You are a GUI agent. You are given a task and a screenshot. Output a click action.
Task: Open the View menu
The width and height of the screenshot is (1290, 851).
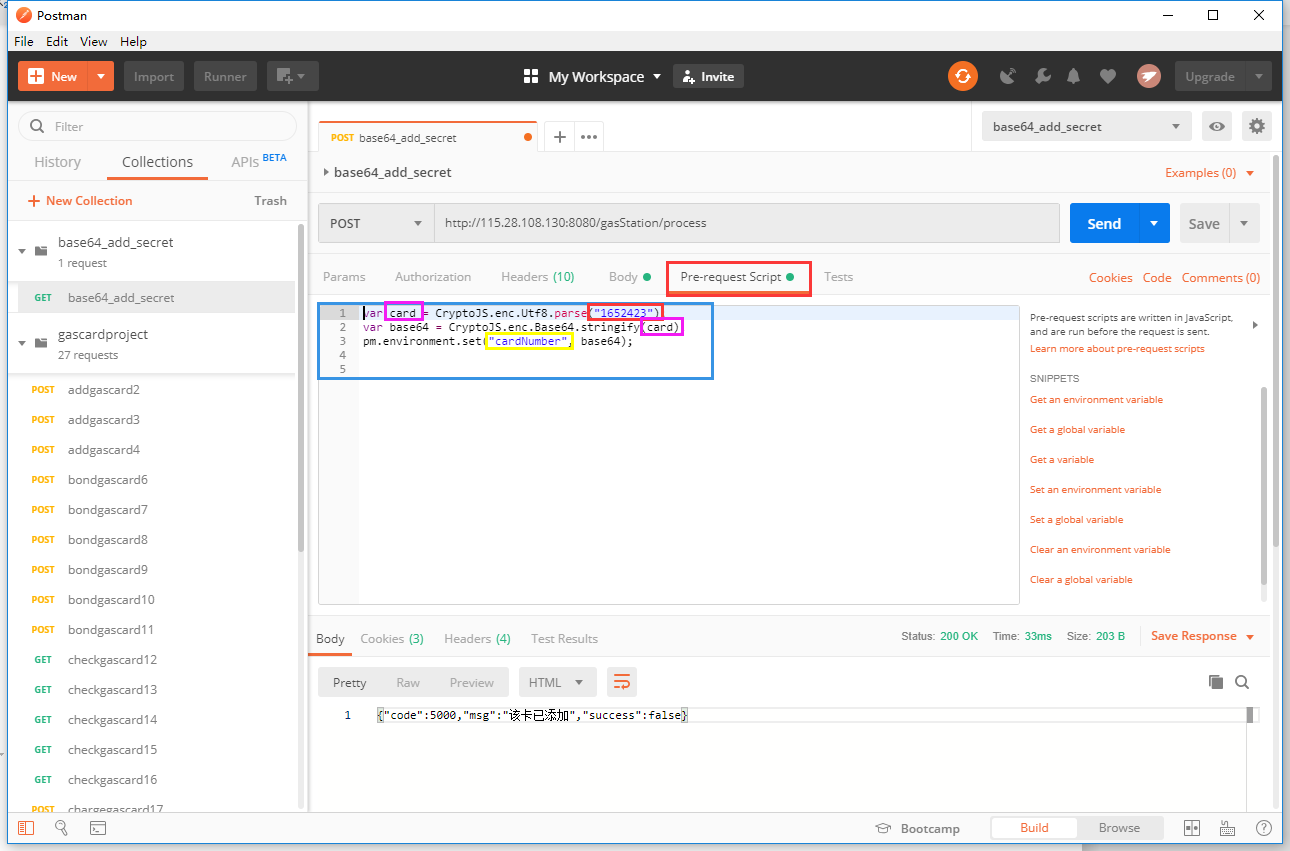(93, 42)
